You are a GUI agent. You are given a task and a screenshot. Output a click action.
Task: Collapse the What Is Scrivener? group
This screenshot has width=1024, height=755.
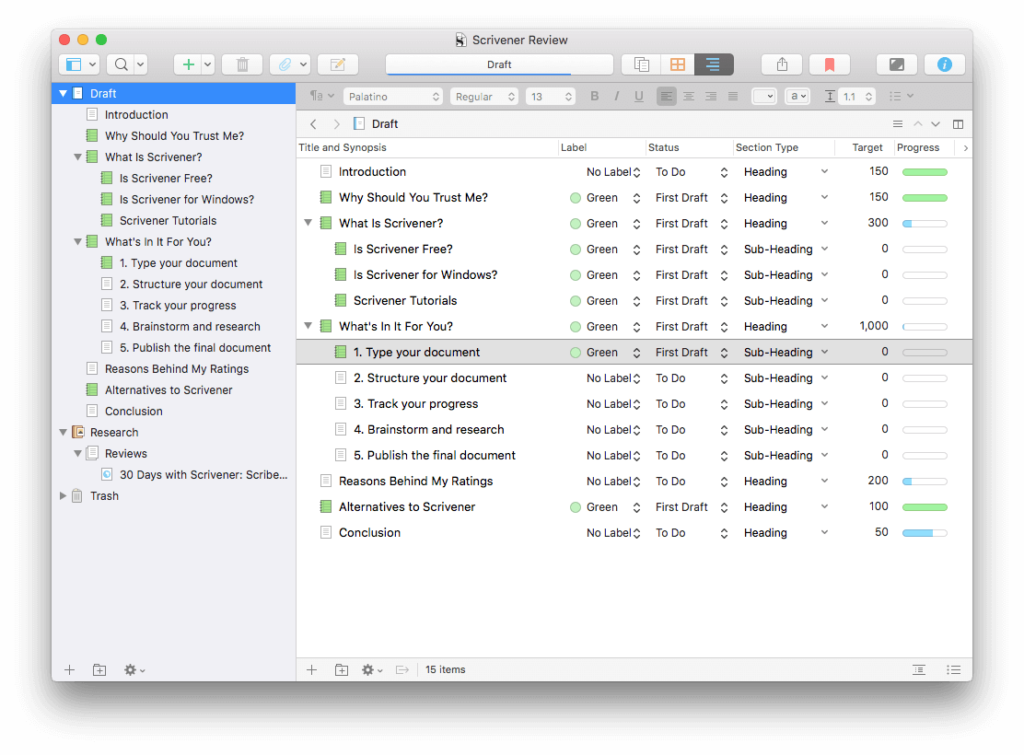pos(79,157)
